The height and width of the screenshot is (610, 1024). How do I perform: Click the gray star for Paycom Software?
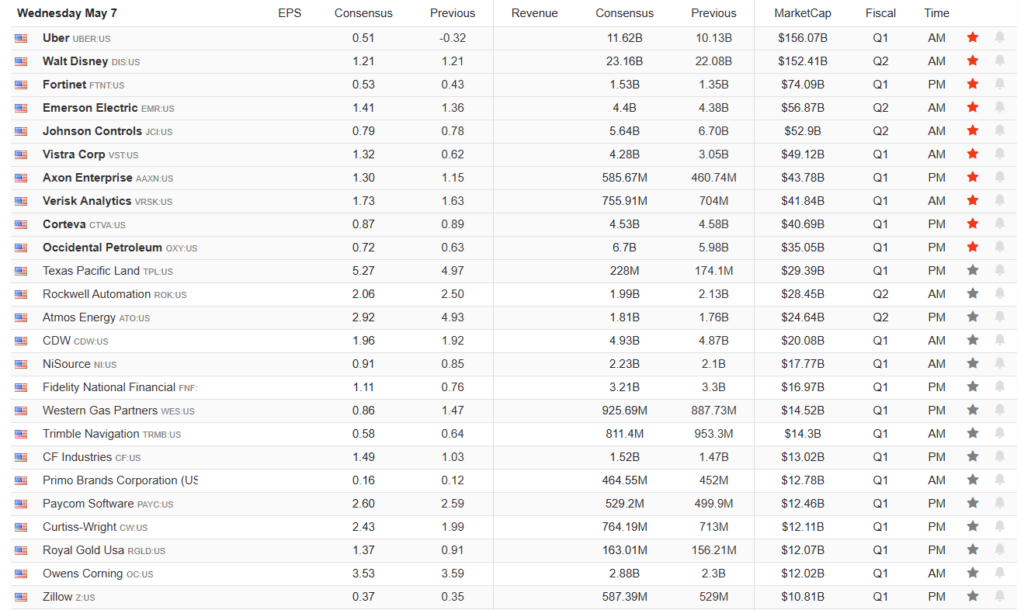point(972,504)
